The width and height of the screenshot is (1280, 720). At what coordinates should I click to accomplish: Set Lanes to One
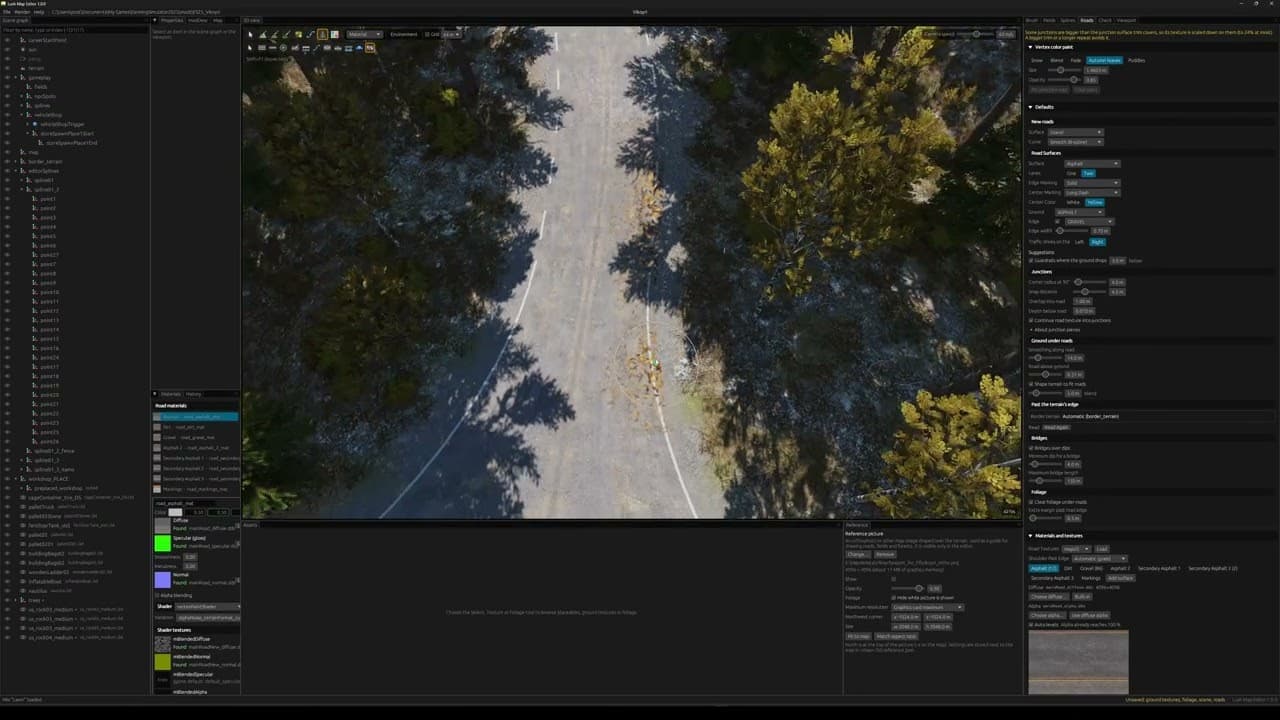[1071, 173]
